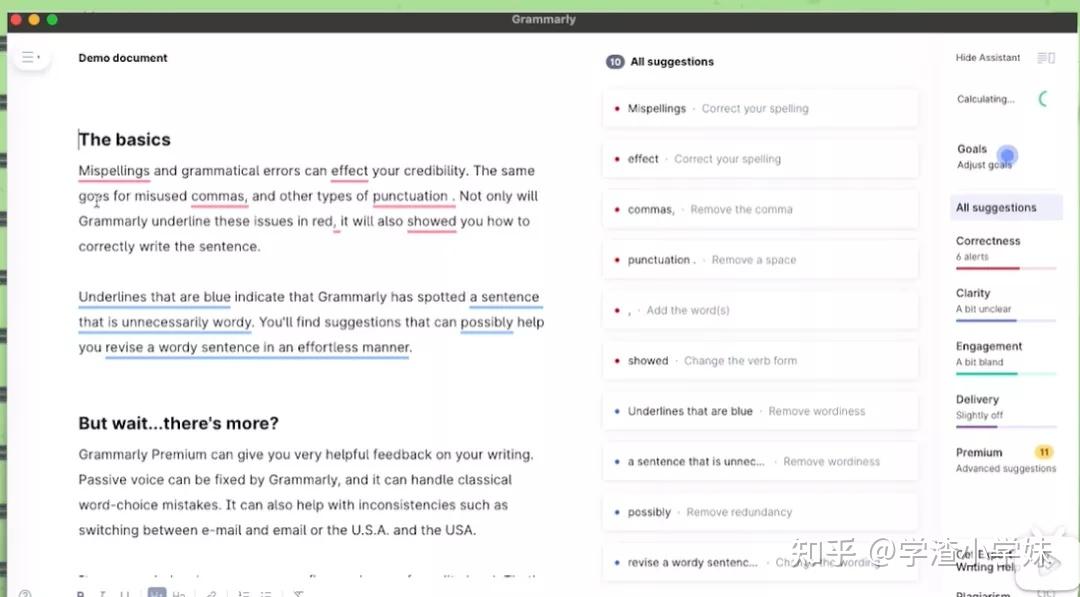This screenshot has width=1080, height=597.
Task: Expand the 'revise a wordy sentenc...' card
Action: 760,563
